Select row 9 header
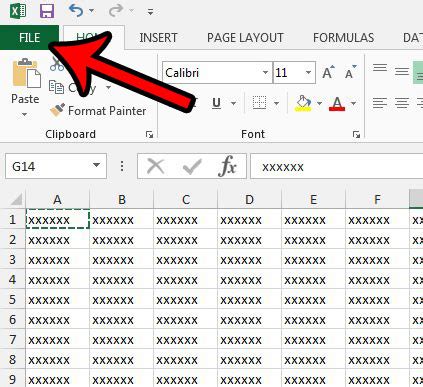Viewport: 423px width, 387px height. pos(13,379)
